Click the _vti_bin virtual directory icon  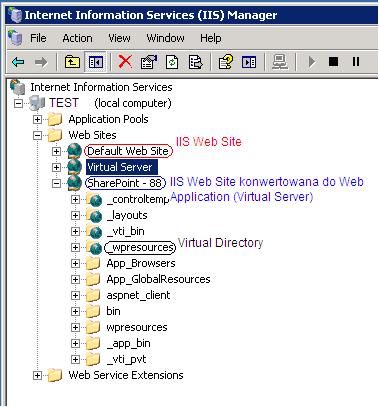[x=94, y=231]
